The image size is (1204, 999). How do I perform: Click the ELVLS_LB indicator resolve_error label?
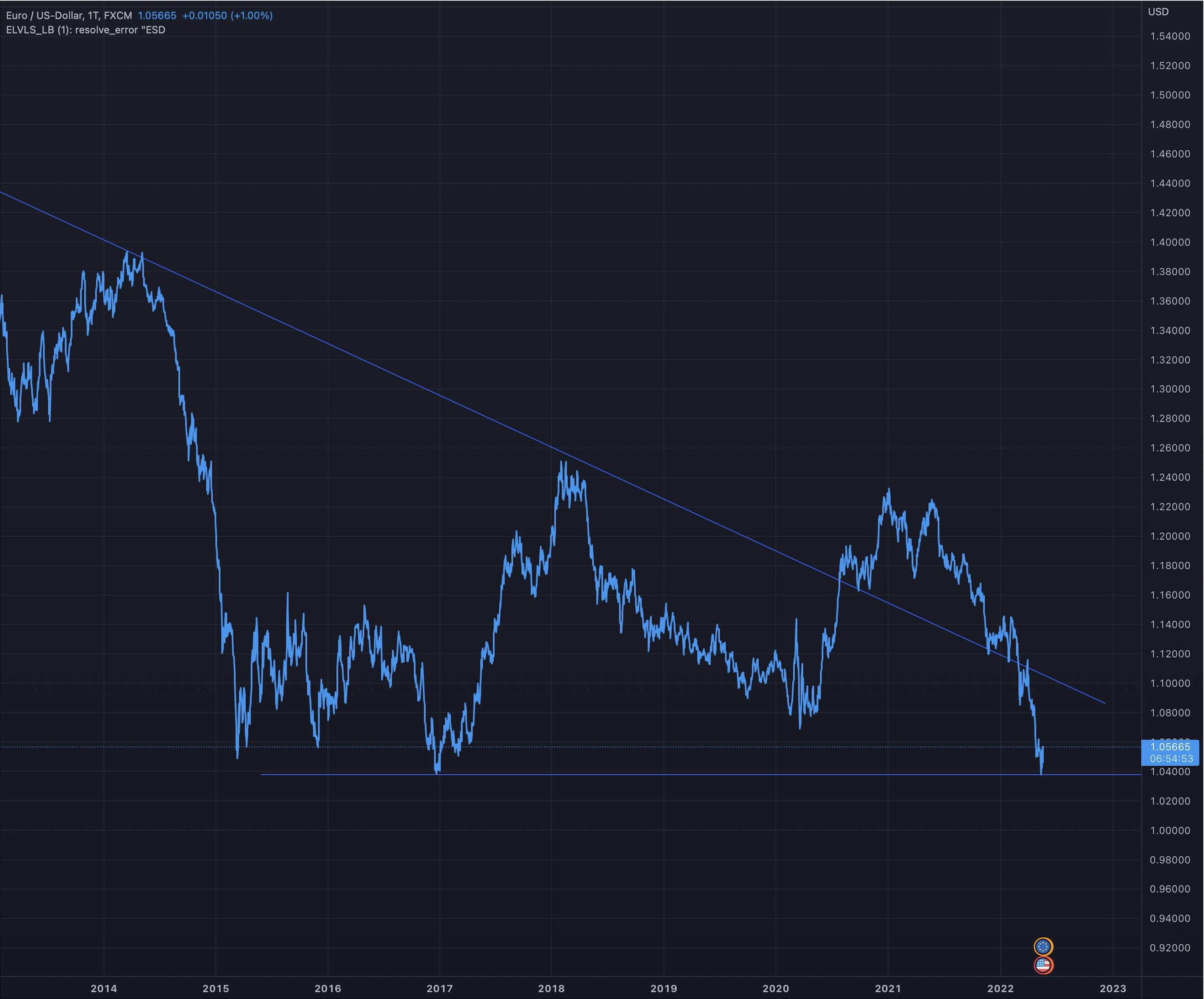coord(86,30)
